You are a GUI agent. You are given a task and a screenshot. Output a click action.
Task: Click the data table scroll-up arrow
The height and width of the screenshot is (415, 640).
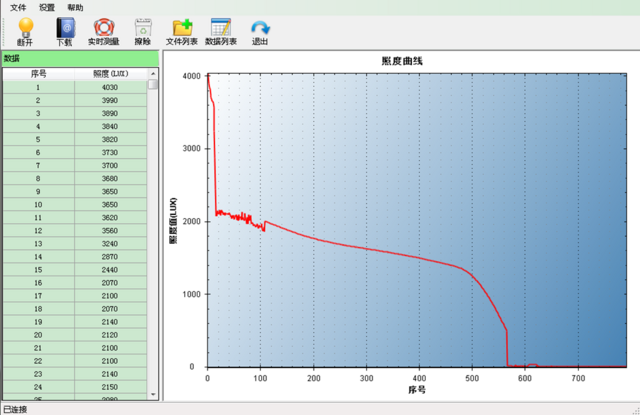pos(153,73)
